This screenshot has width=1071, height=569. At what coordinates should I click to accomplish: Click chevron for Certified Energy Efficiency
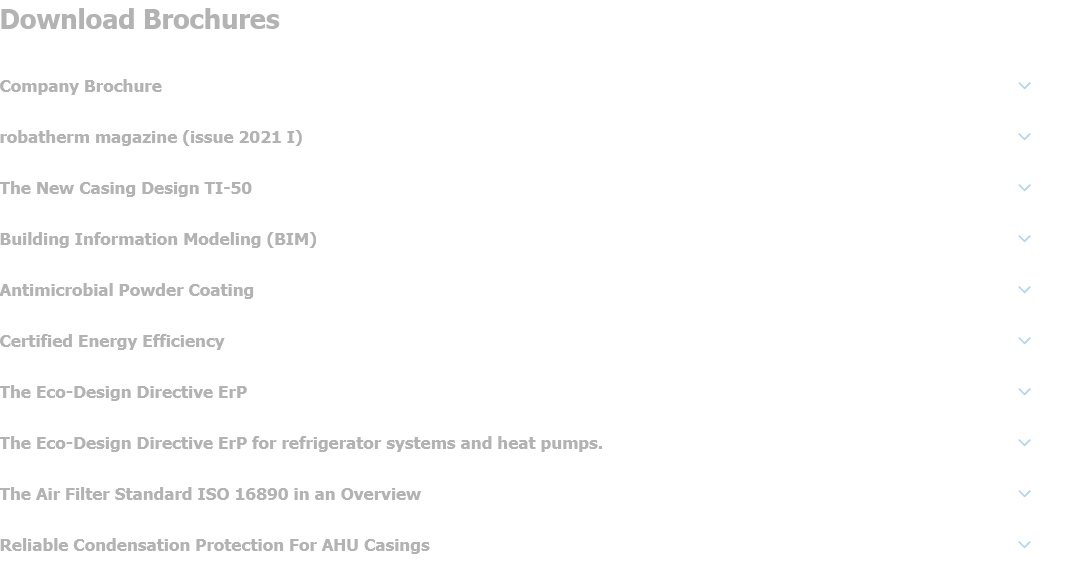pyautogui.click(x=1024, y=341)
